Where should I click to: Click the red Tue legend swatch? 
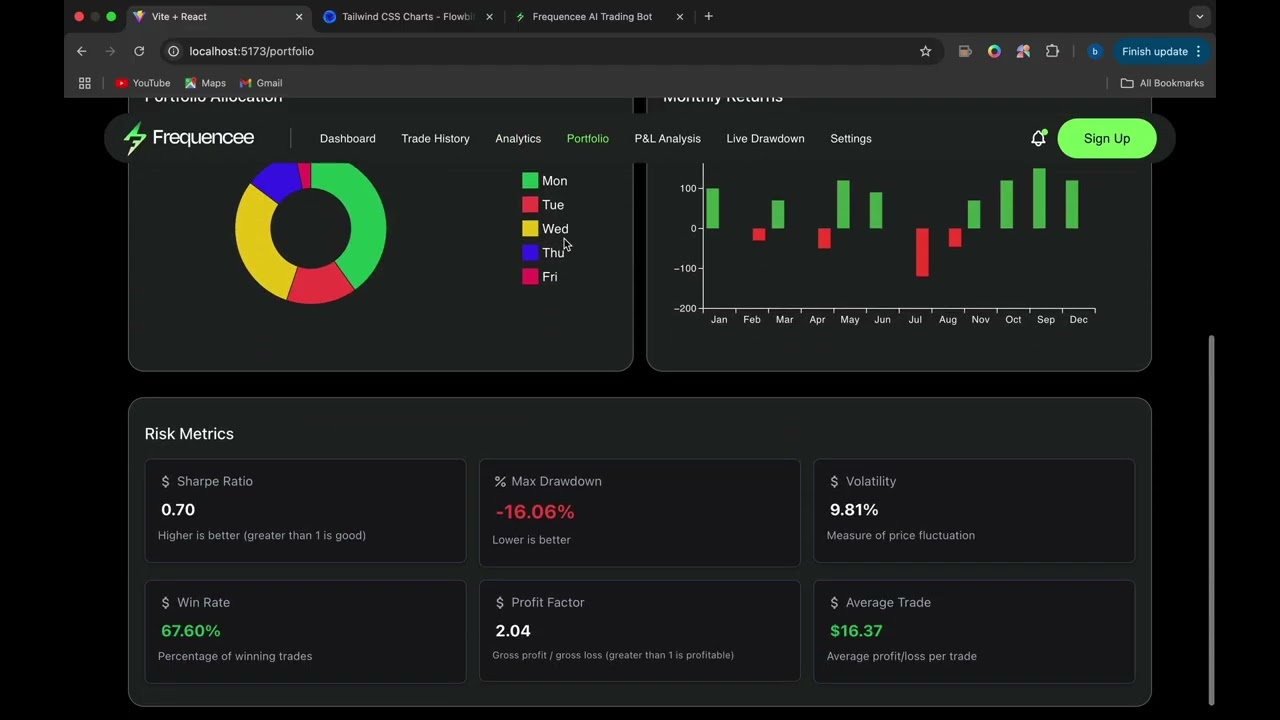point(530,205)
